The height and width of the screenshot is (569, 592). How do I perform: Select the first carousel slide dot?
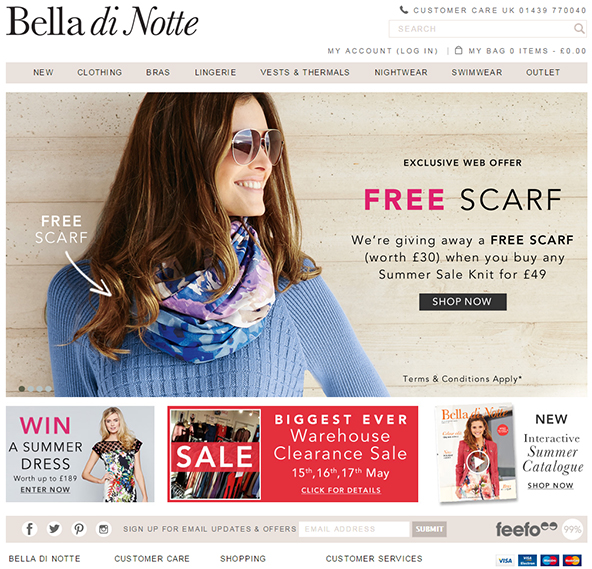click(22, 389)
